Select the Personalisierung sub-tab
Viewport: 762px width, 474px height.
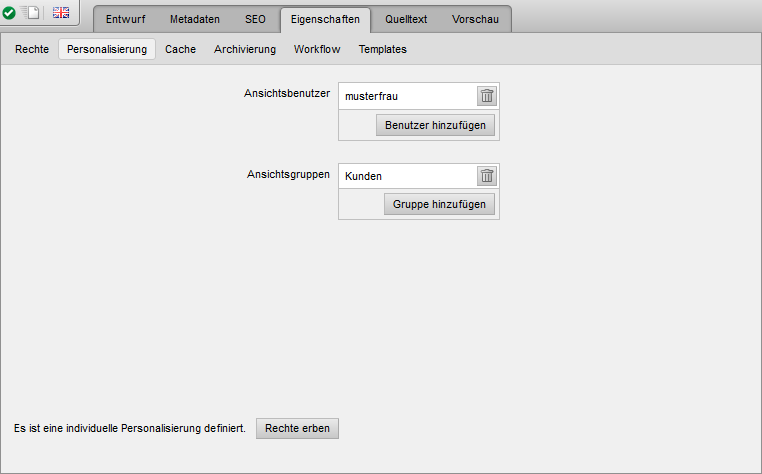(107, 49)
